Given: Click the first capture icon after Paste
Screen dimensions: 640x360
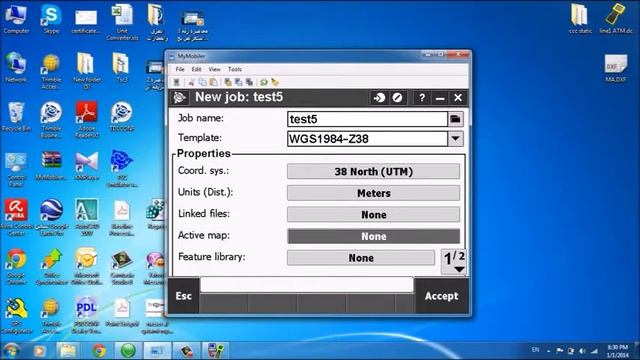Looking at the screenshot, I should (x=228, y=82).
